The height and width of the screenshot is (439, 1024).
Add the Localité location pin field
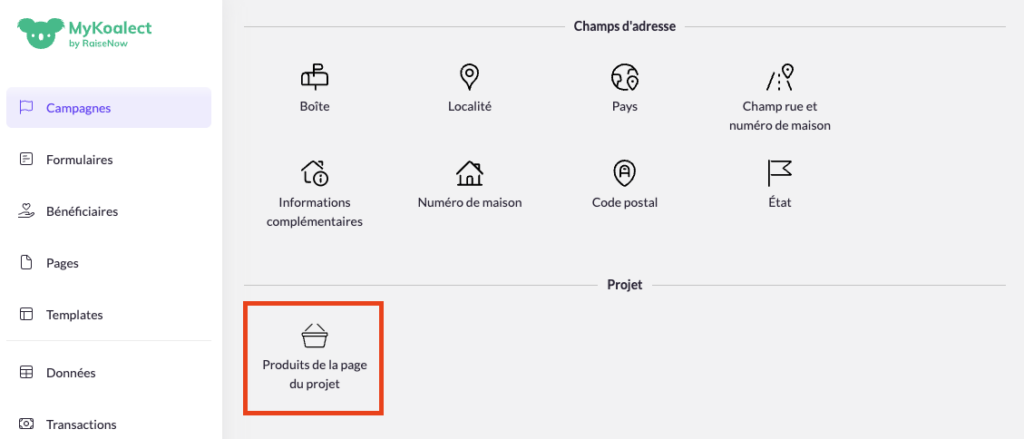pyautogui.click(x=469, y=76)
